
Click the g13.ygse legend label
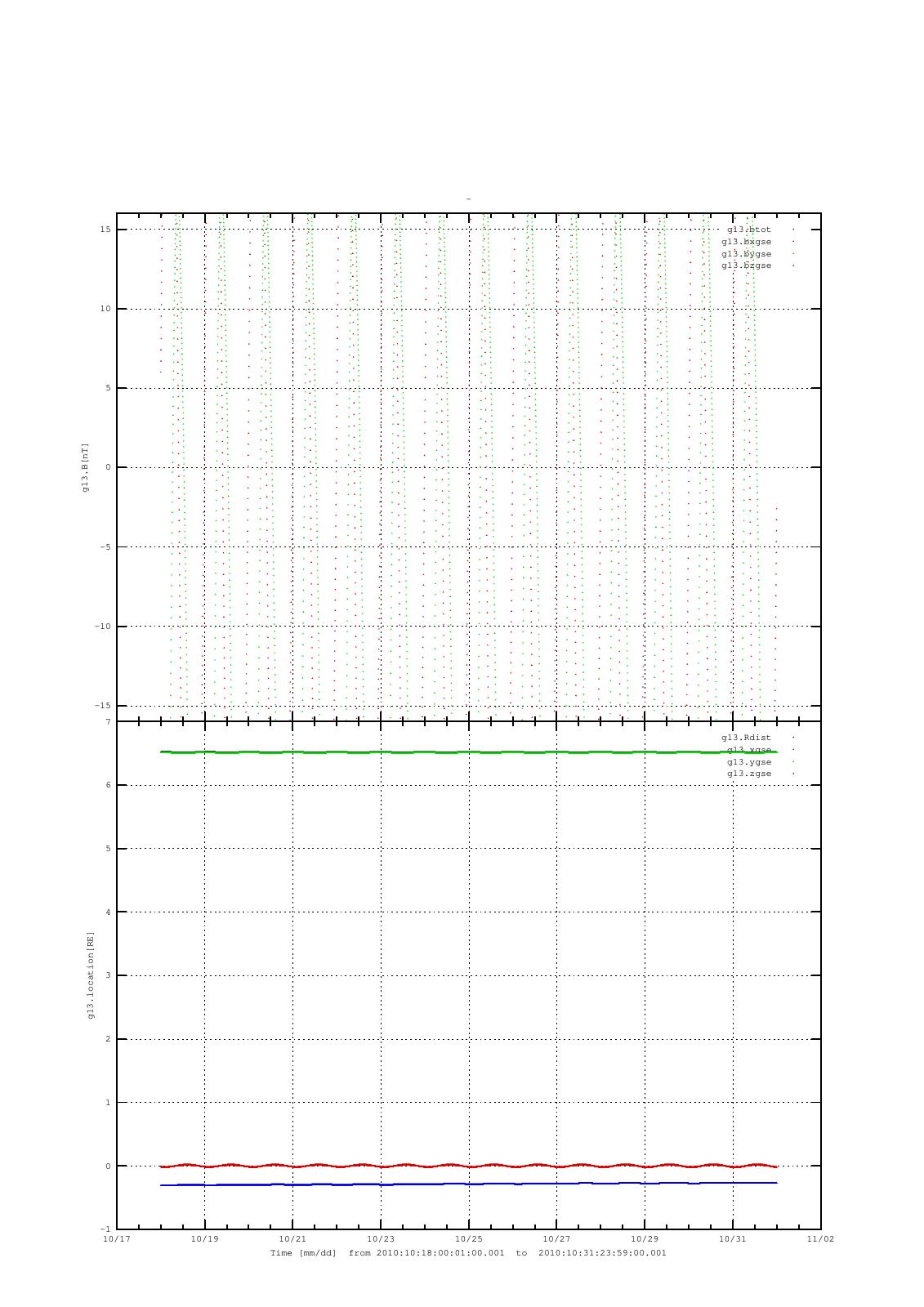click(x=748, y=762)
